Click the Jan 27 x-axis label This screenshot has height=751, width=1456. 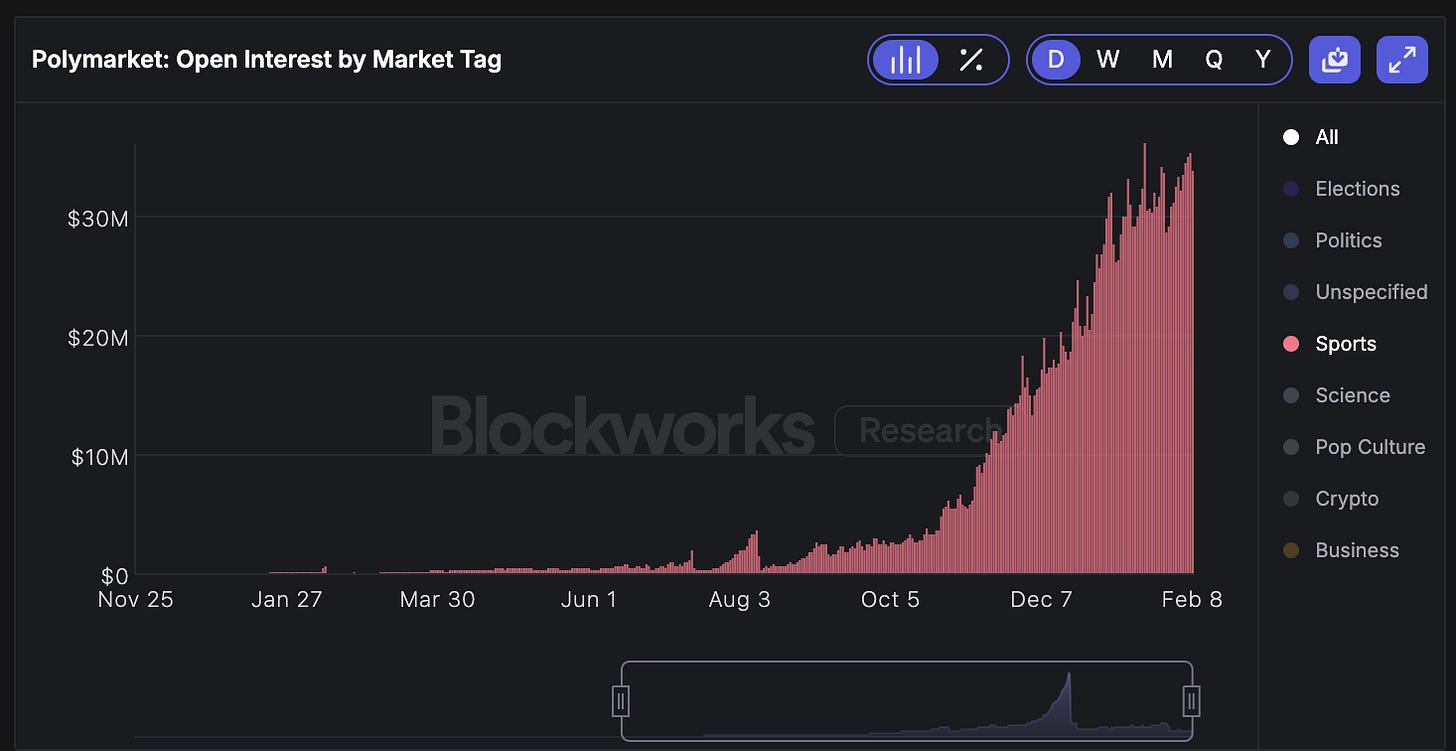285,599
